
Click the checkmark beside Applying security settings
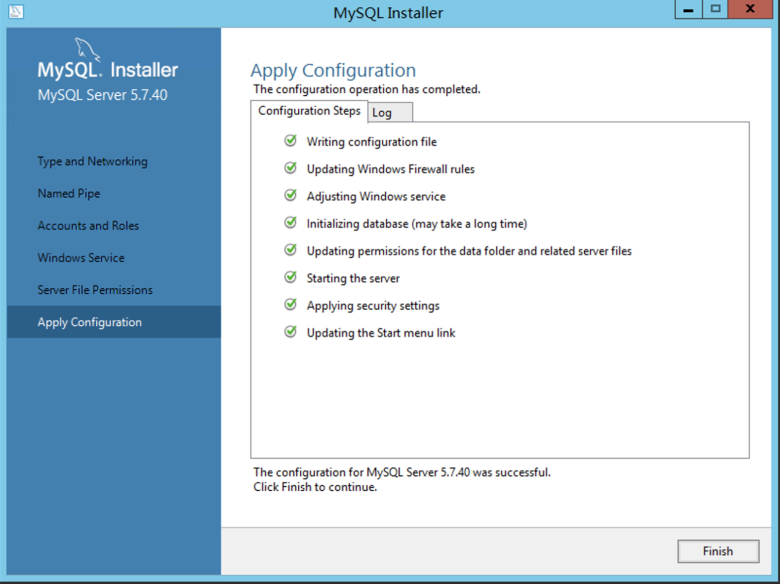point(290,305)
